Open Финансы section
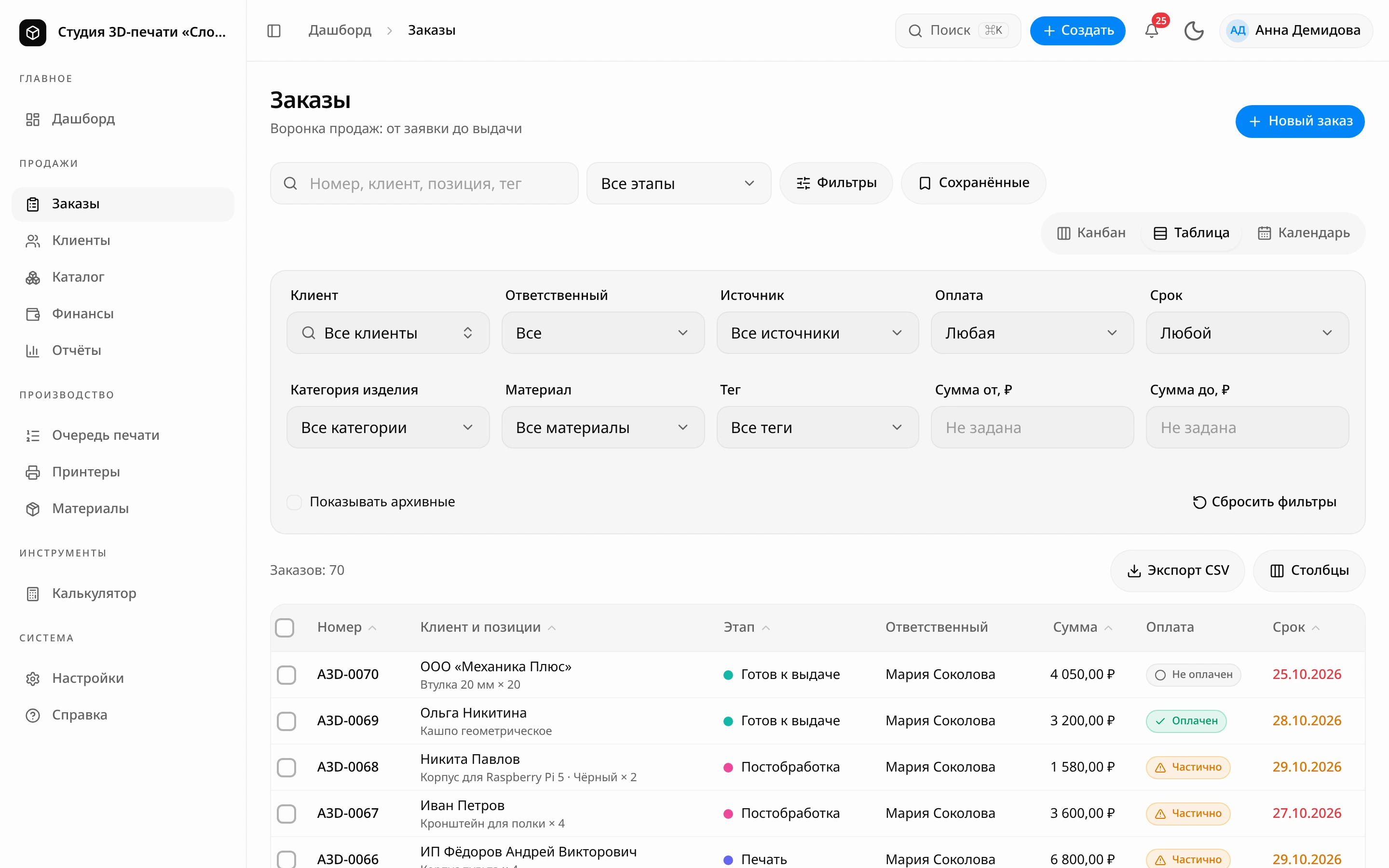The width and height of the screenshot is (1389, 868). click(123, 314)
